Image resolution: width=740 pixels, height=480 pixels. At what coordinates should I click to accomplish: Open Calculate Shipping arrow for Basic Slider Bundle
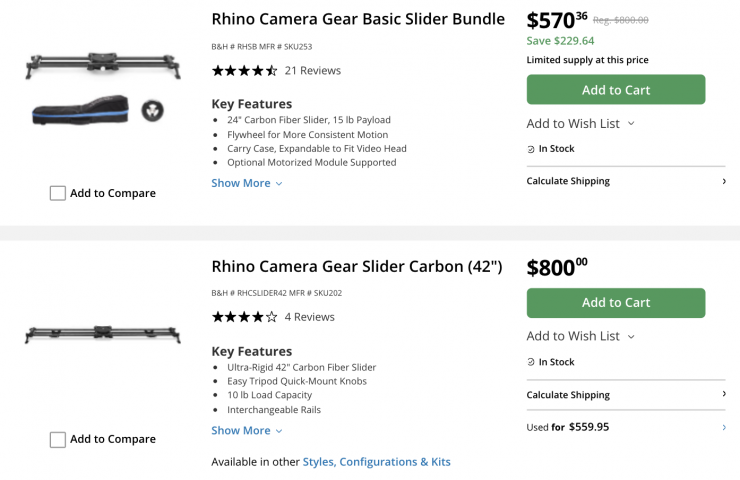tap(723, 181)
